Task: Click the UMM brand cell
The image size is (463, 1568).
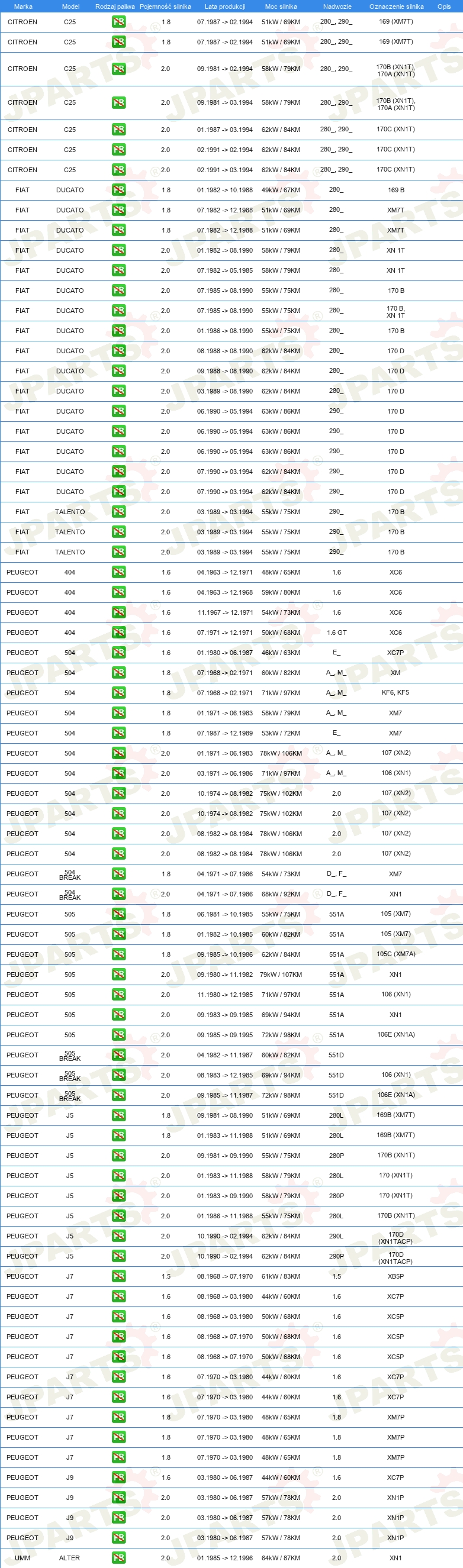Action: click(22, 1559)
